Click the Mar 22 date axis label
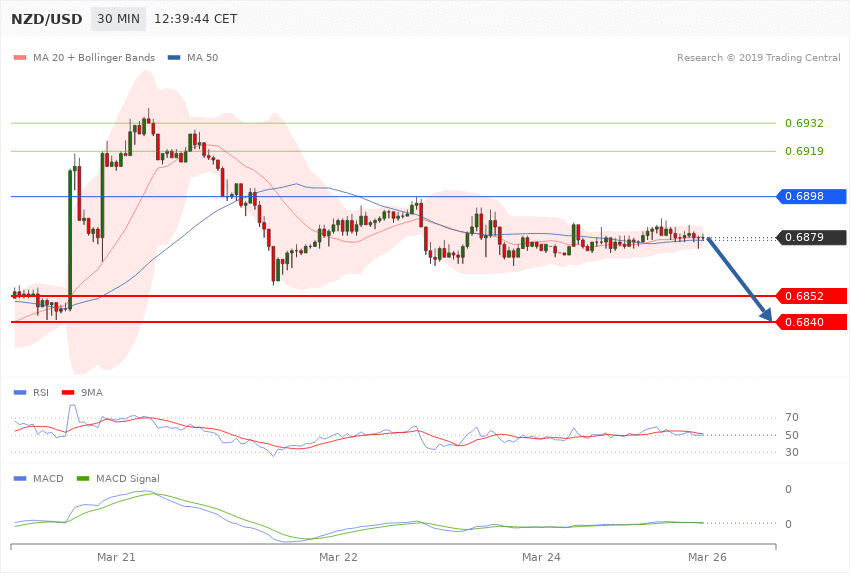The height and width of the screenshot is (576, 850). (x=338, y=557)
